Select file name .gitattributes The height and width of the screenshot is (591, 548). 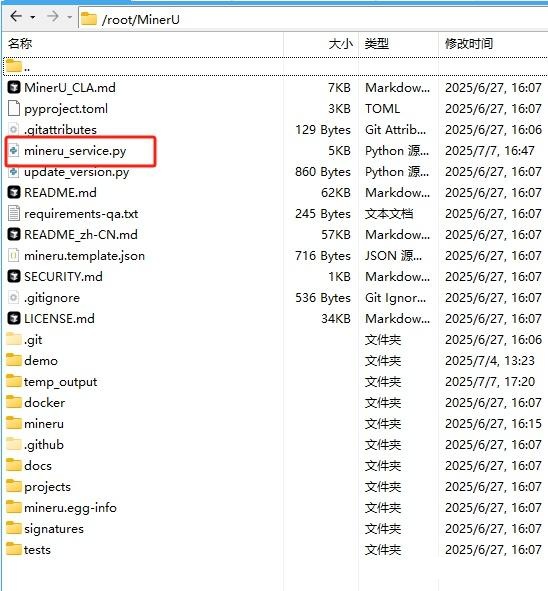pyautogui.click(x=60, y=130)
